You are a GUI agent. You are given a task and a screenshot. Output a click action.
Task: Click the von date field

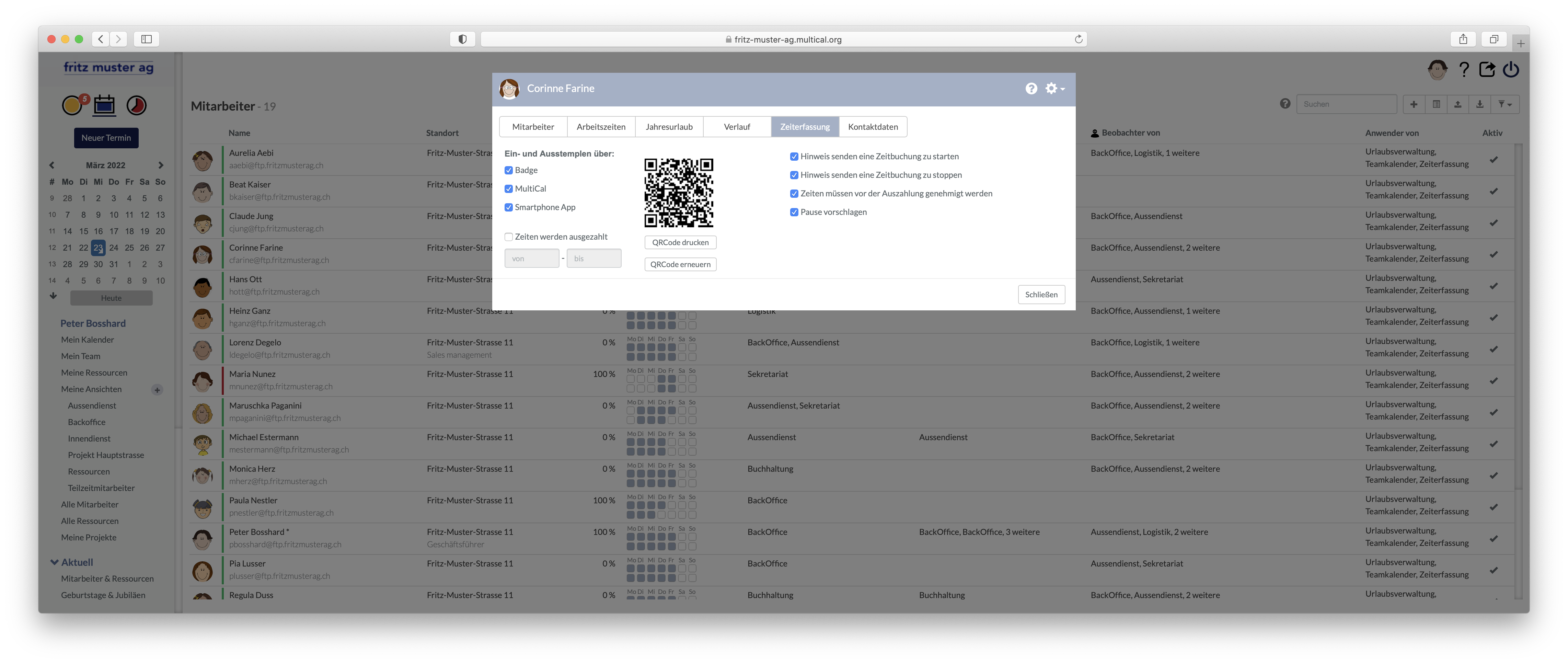(531, 258)
